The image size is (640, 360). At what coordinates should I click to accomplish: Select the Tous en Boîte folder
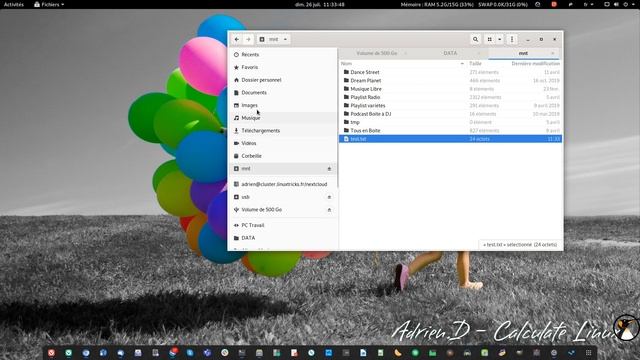tap(450, 130)
